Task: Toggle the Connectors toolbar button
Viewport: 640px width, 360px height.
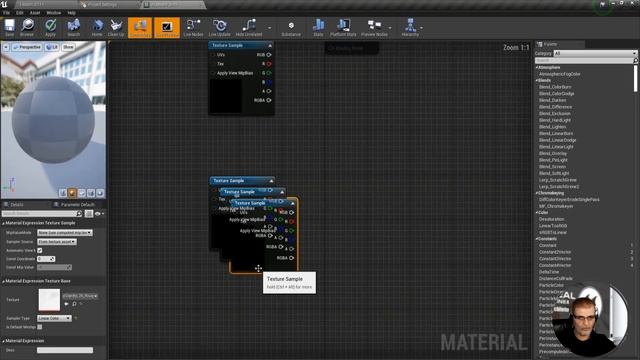Action: [x=140, y=27]
